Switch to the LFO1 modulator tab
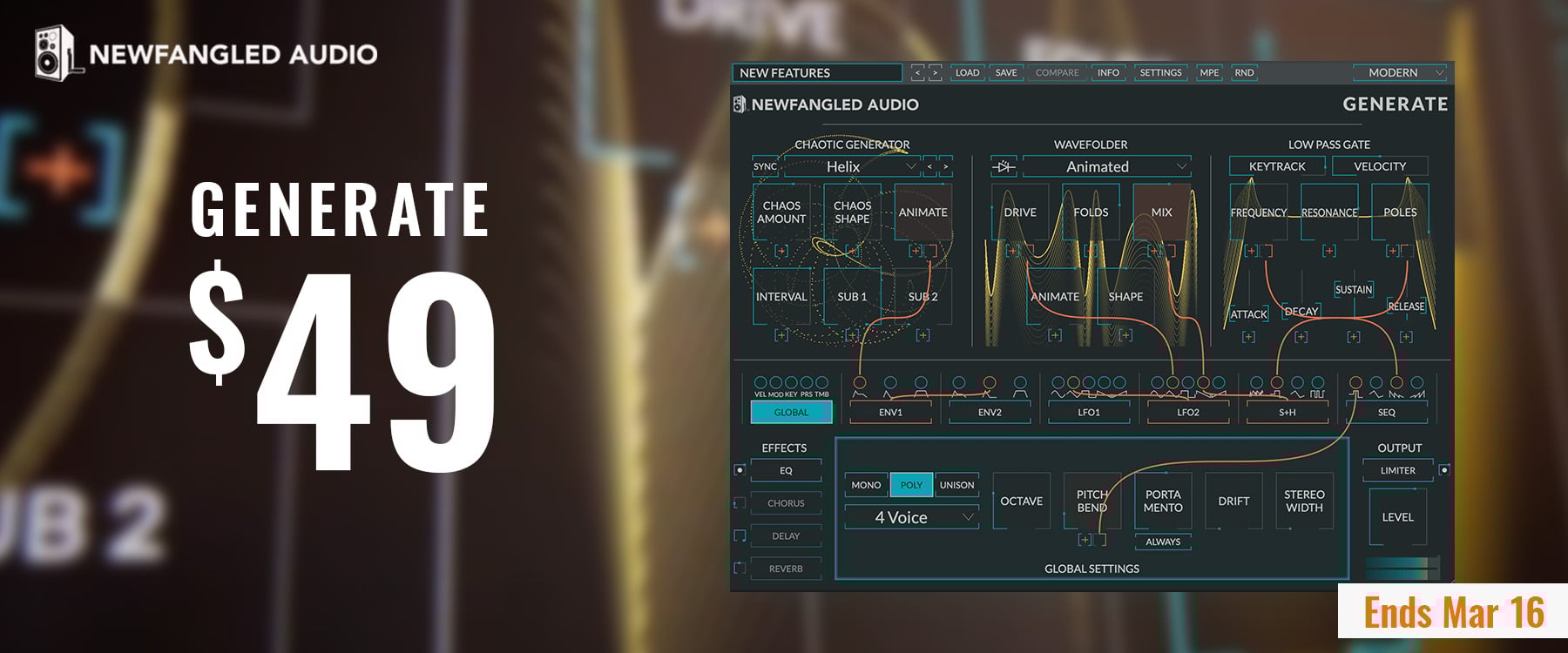 (1089, 412)
